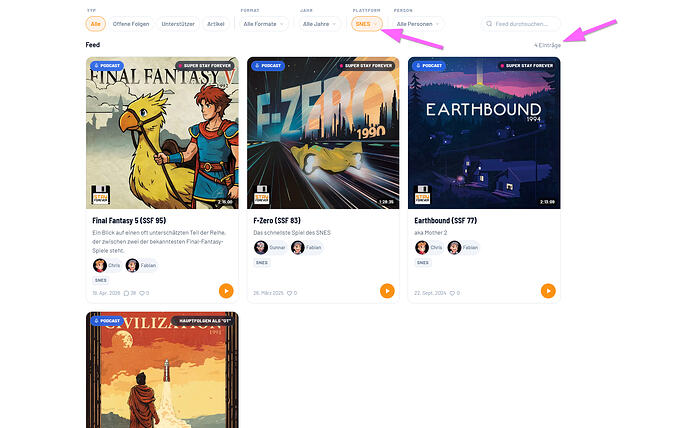Like the Earthbound episode heart icon
The width and height of the screenshot is (690, 428).
pos(451,293)
